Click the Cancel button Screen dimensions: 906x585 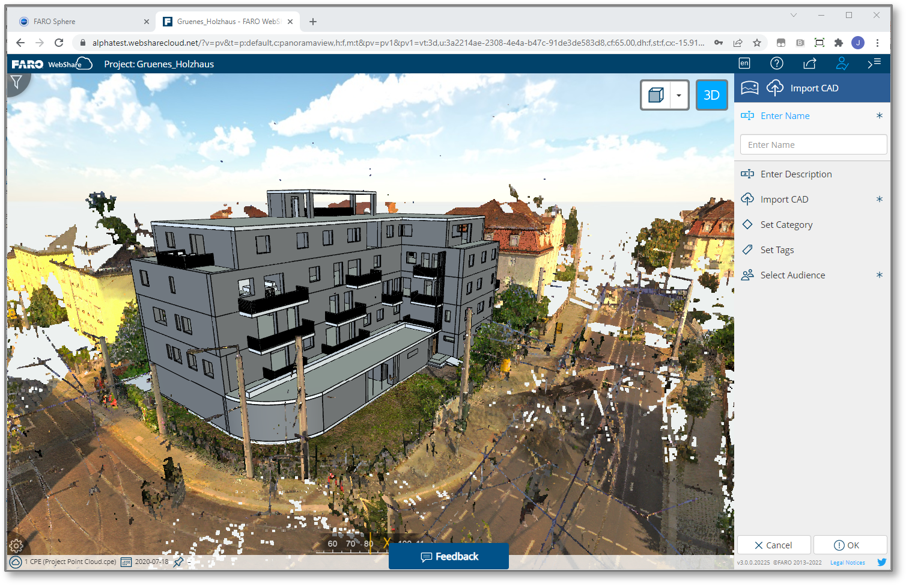[773, 545]
